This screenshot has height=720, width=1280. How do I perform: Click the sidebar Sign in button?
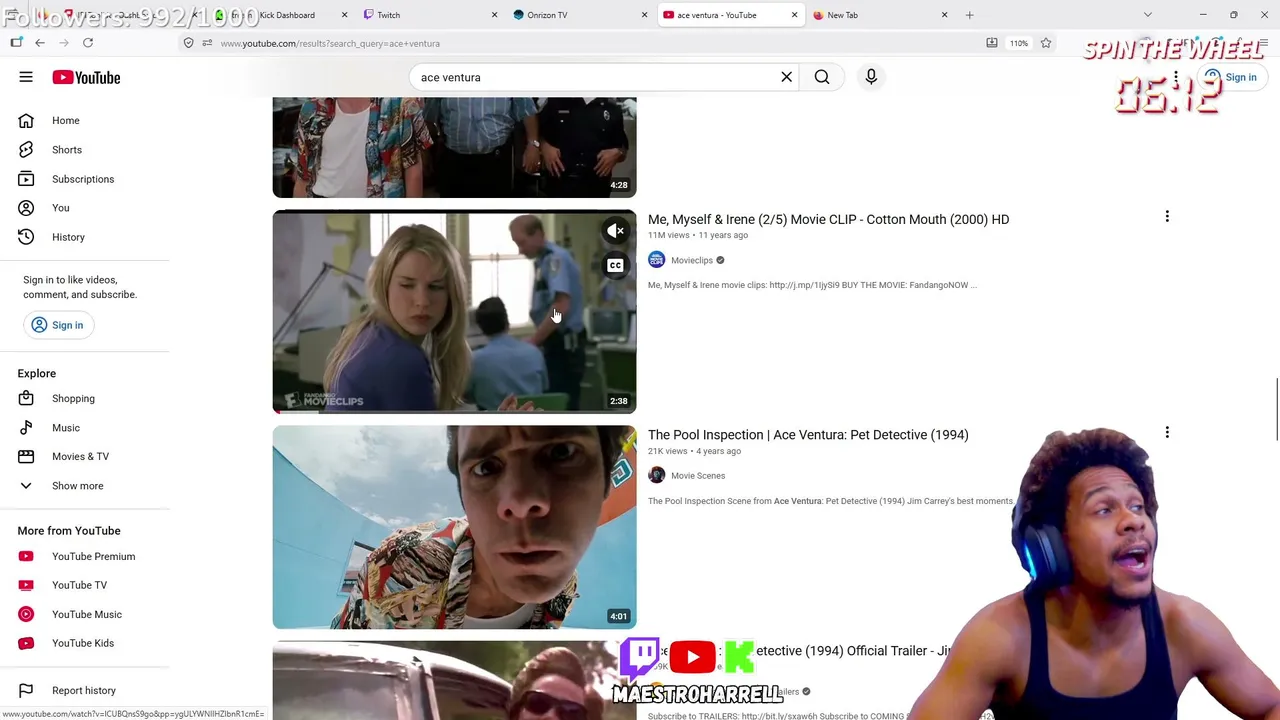[x=57, y=325]
